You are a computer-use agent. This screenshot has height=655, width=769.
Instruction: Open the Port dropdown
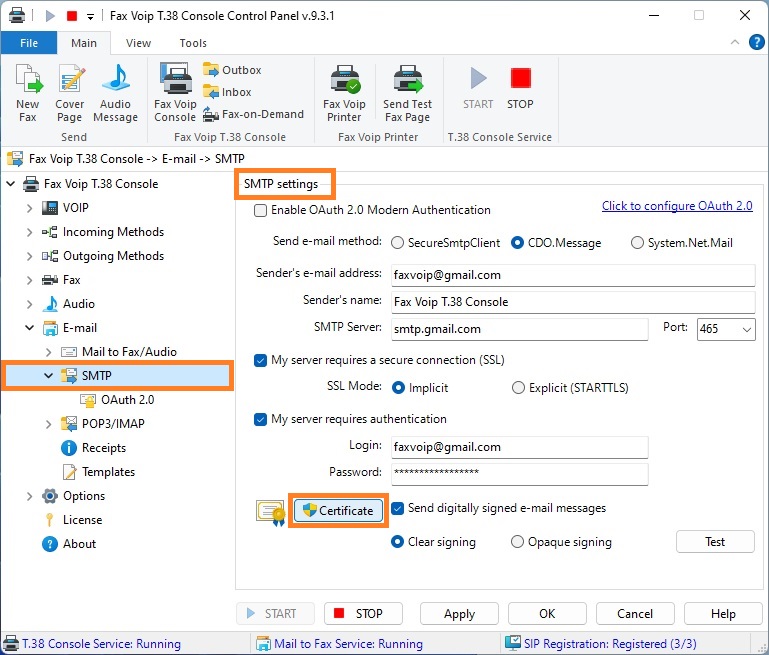point(746,329)
